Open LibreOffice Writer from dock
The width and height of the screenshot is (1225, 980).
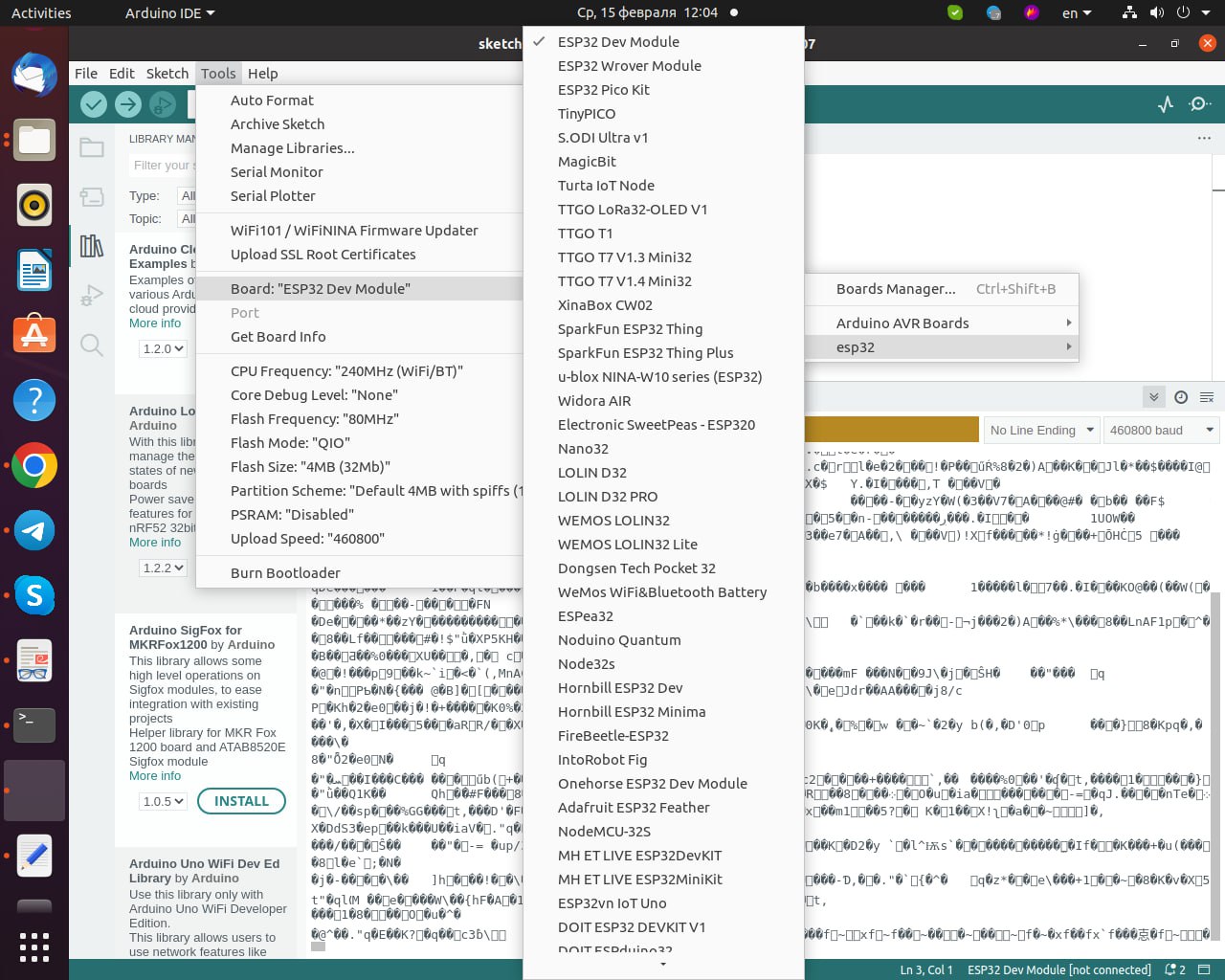tap(34, 270)
